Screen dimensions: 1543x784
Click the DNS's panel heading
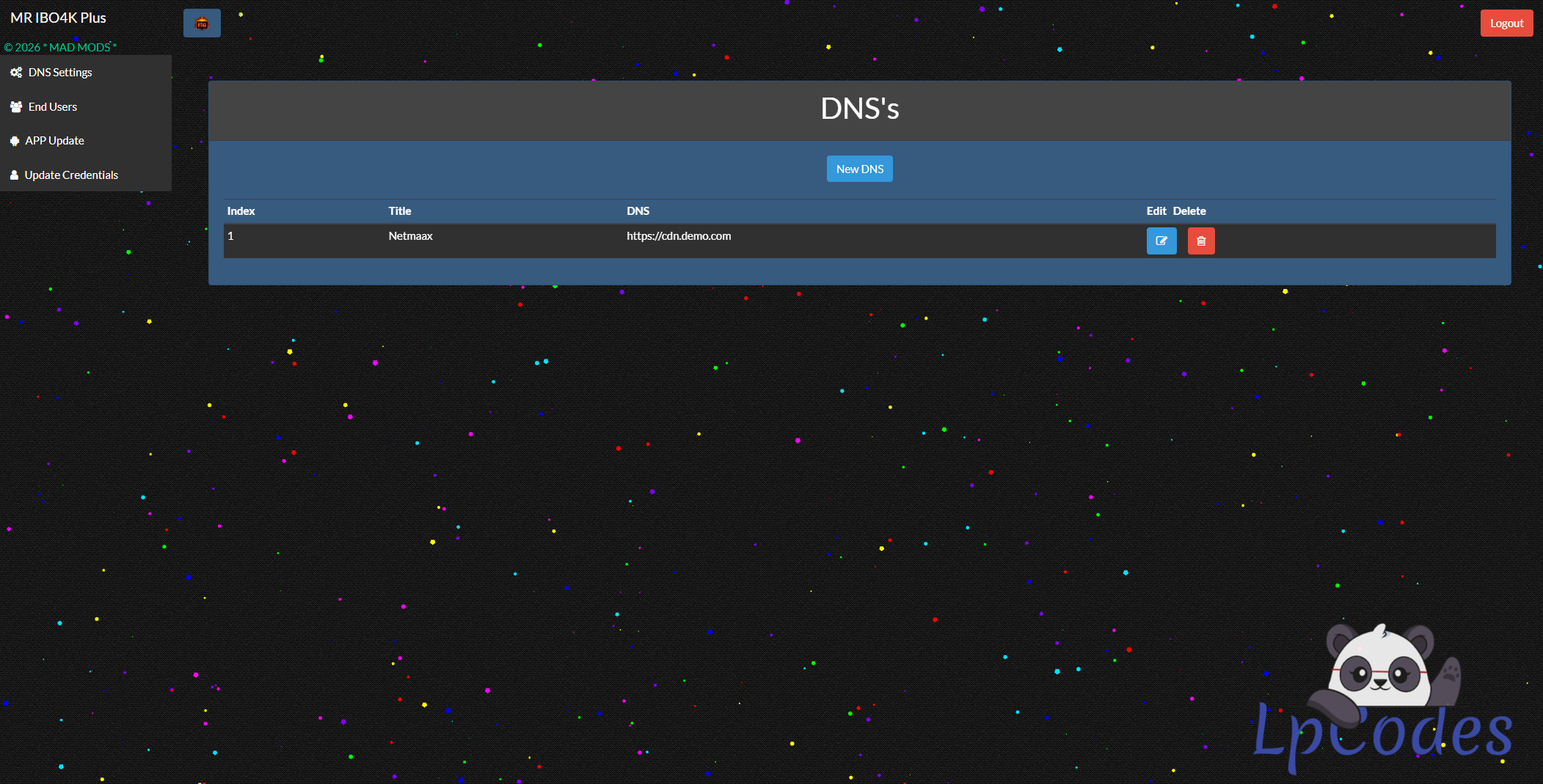point(859,109)
